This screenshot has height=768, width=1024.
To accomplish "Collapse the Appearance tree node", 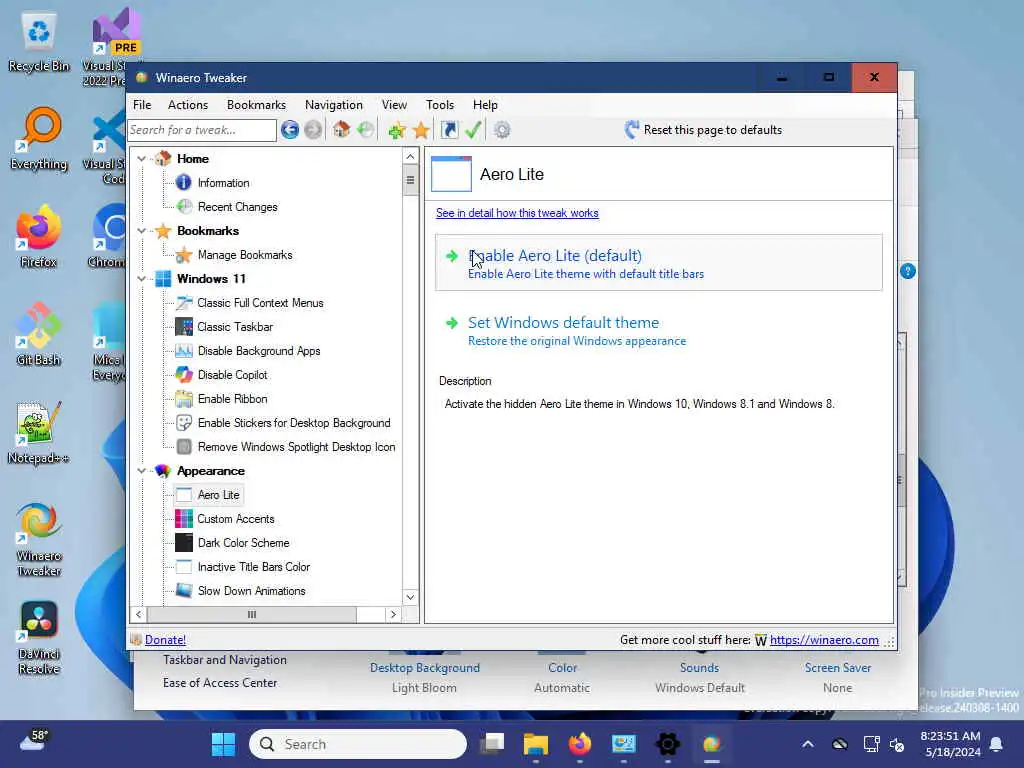I will (142, 471).
